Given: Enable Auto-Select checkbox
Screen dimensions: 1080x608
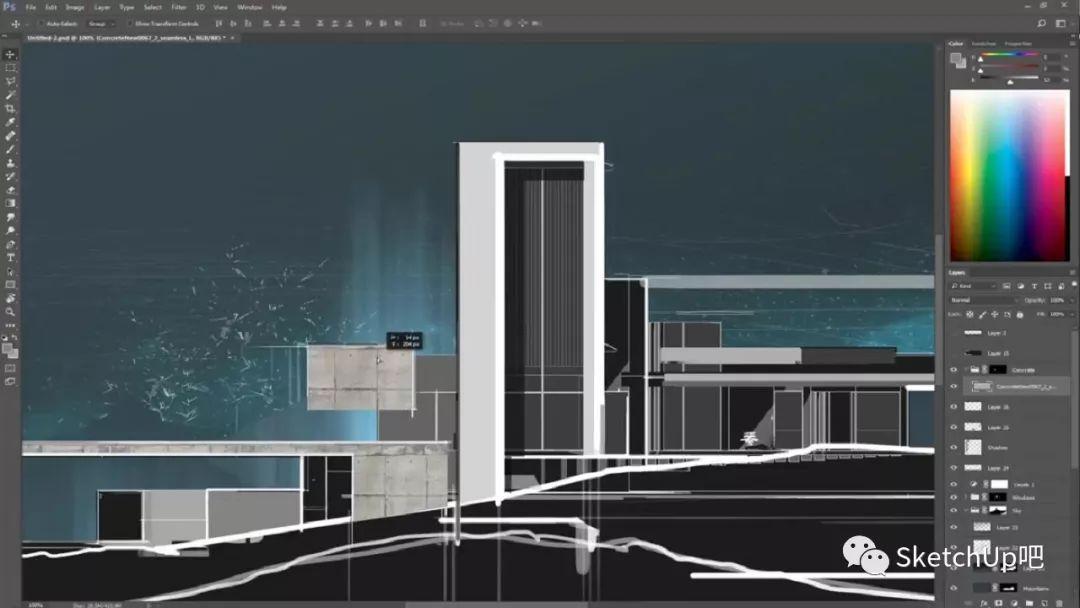Looking at the screenshot, I should 41,23.
